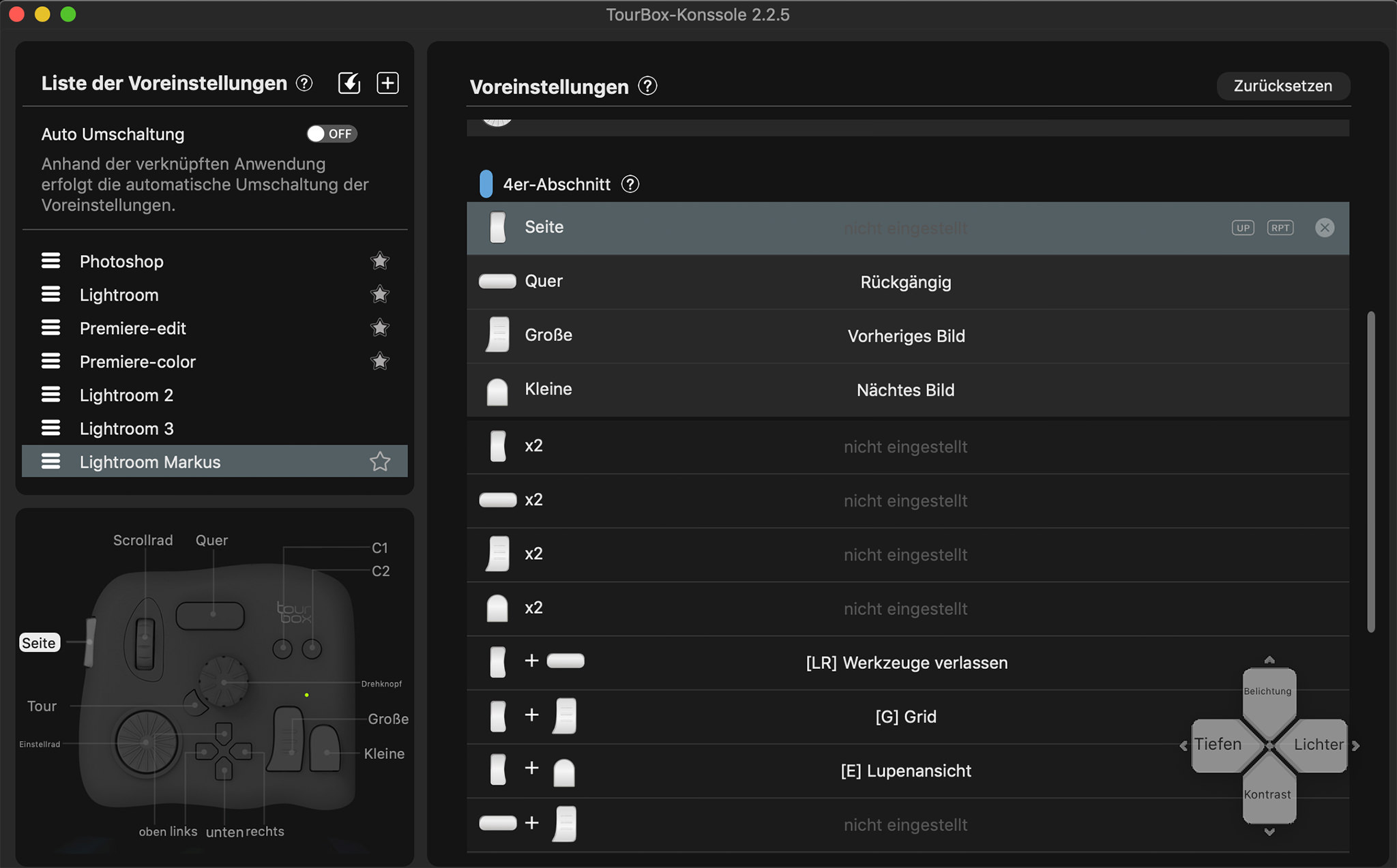Grab the reorder handle icon of Photoshop
The height and width of the screenshot is (868, 1397).
click(x=50, y=260)
